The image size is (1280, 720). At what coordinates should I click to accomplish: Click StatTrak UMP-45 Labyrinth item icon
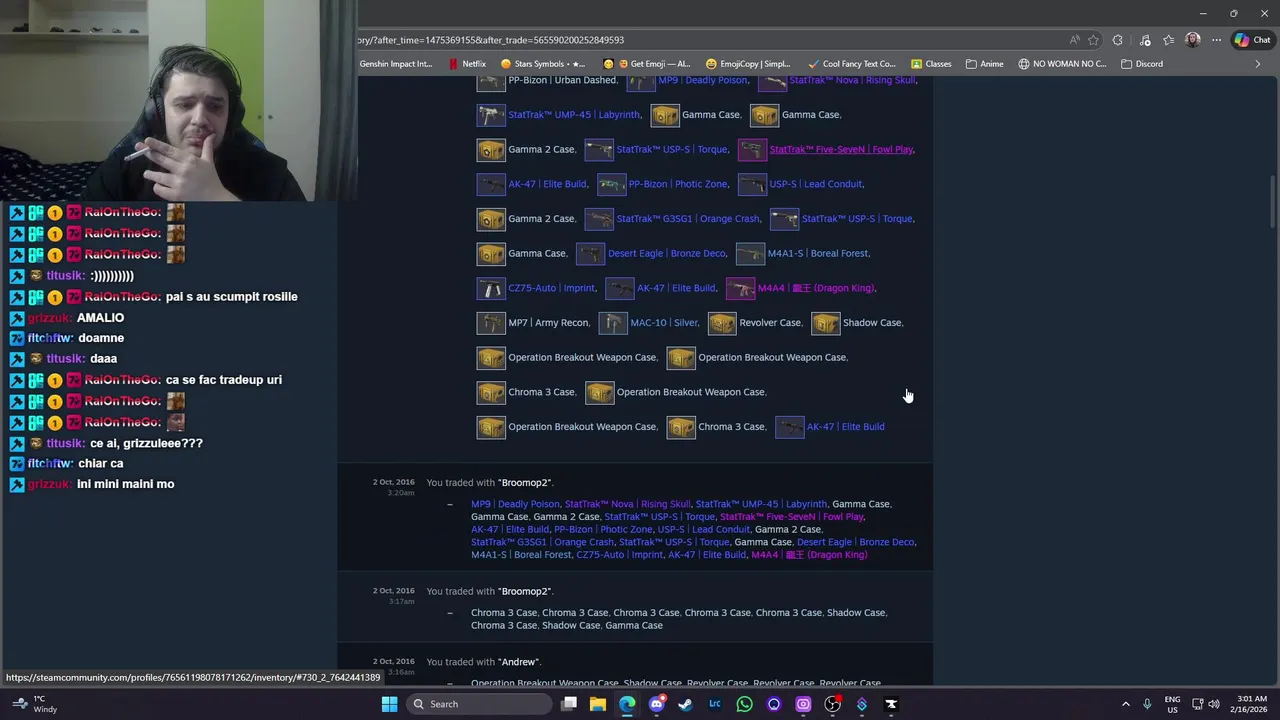click(x=491, y=115)
